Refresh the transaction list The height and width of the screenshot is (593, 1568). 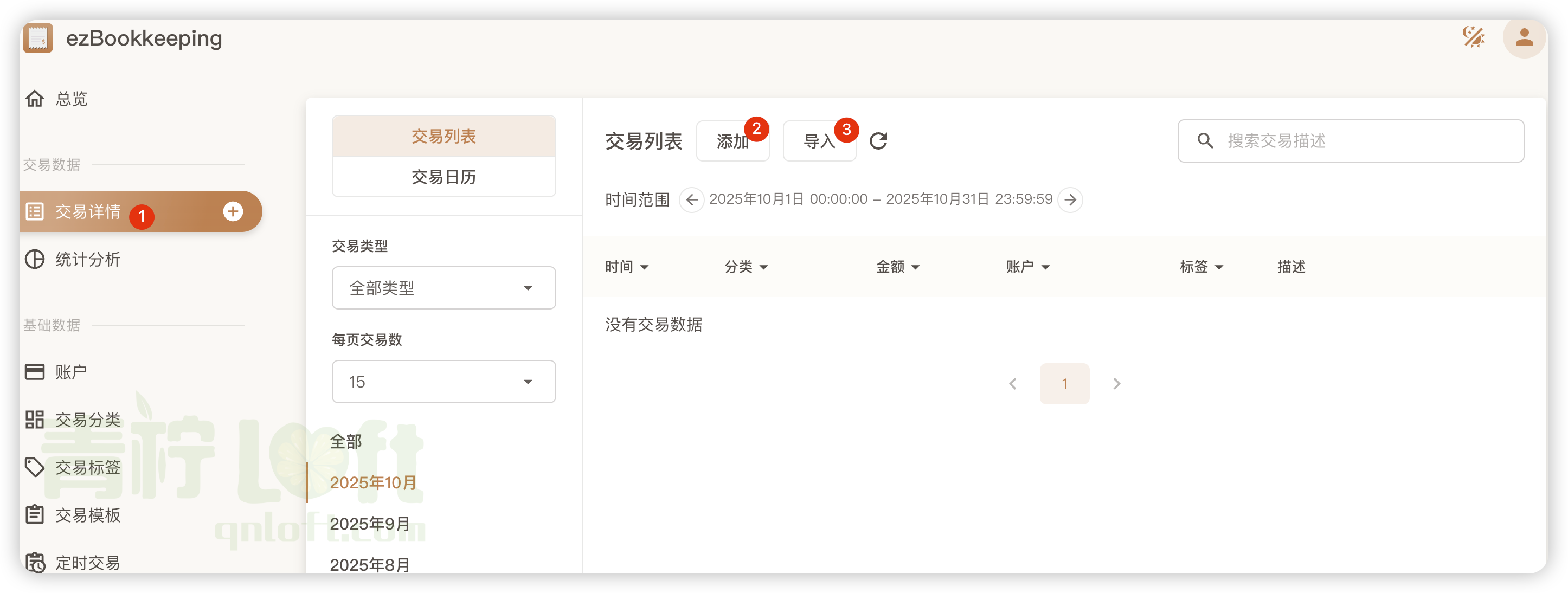(878, 140)
